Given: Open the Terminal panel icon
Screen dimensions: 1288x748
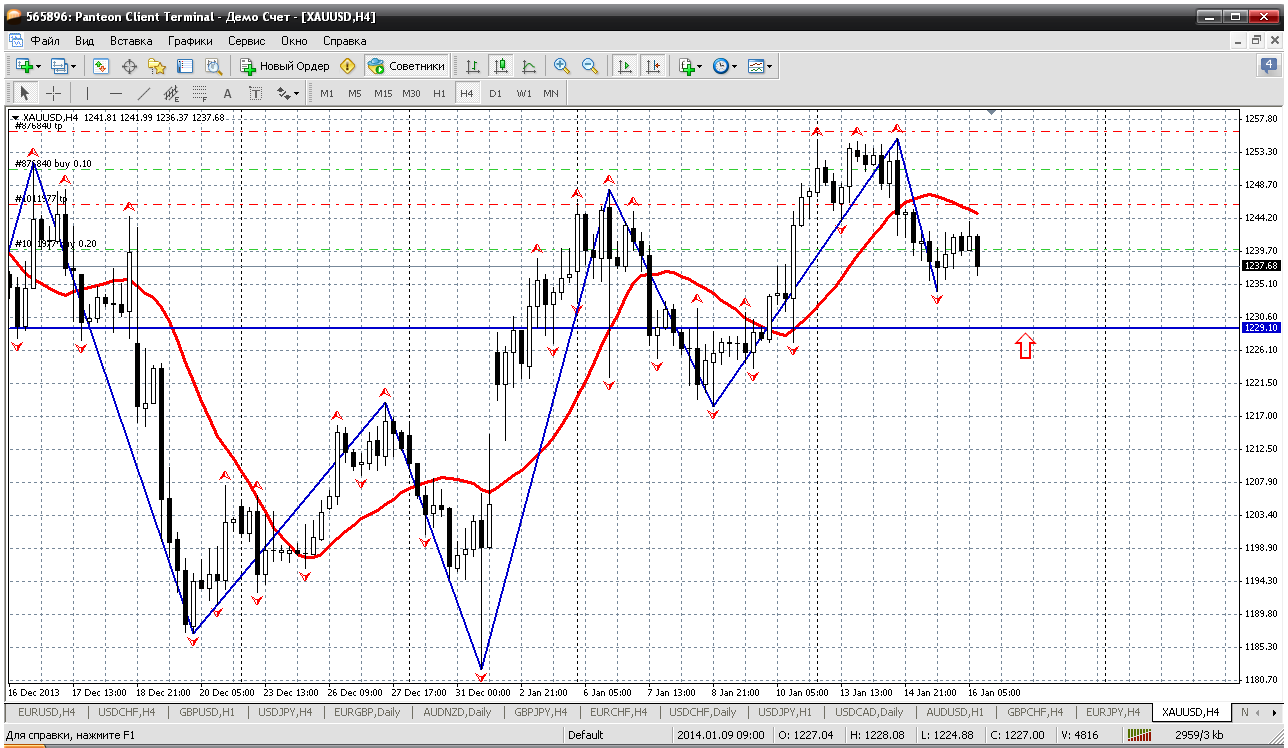Looking at the screenshot, I should (x=185, y=66).
